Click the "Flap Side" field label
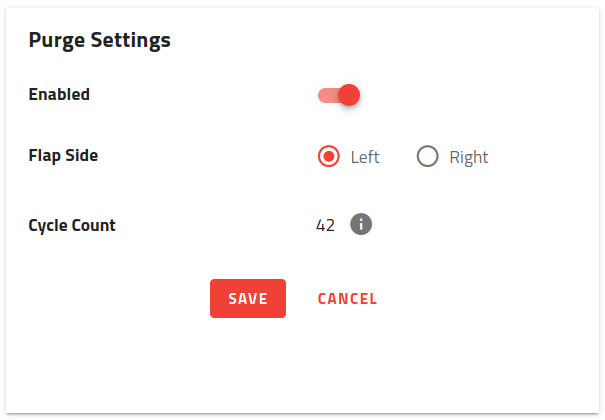This screenshot has width=605, height=420. pyautogui.click(x=63, y=155)
